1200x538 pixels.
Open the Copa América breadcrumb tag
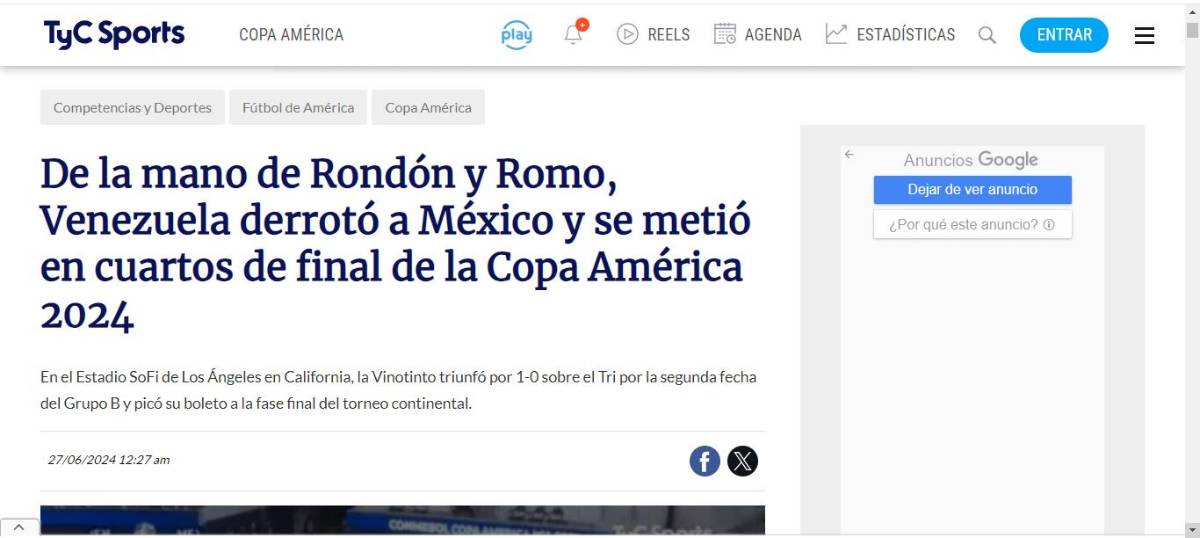pos(428,108)
